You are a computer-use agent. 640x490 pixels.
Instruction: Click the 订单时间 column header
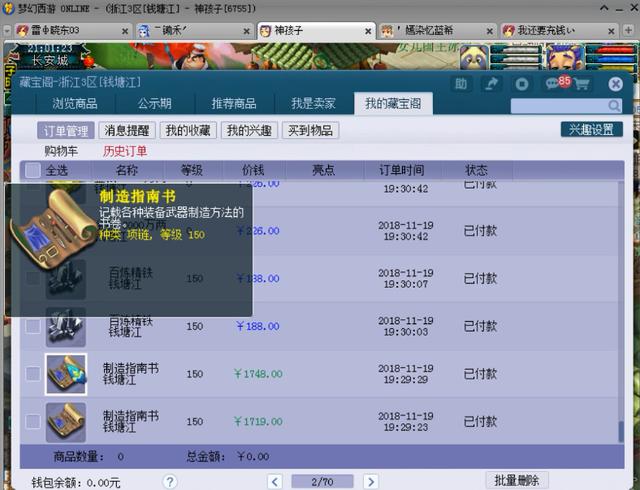[402, 170]
